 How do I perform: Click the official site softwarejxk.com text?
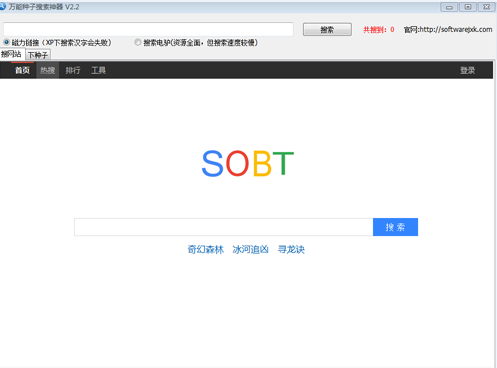(x=448, y=30)
